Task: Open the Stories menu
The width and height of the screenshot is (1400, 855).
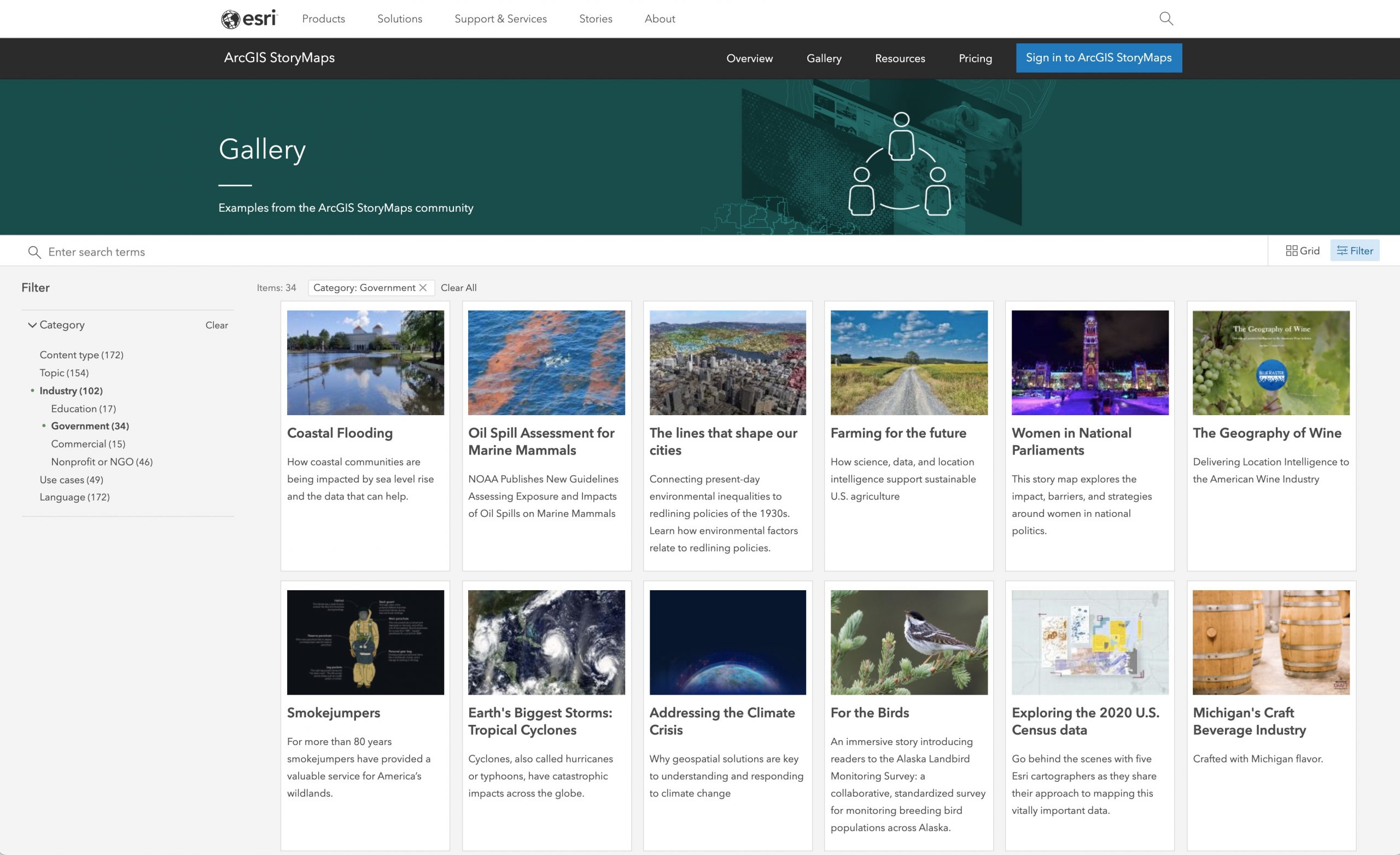Action: point(596,19)
